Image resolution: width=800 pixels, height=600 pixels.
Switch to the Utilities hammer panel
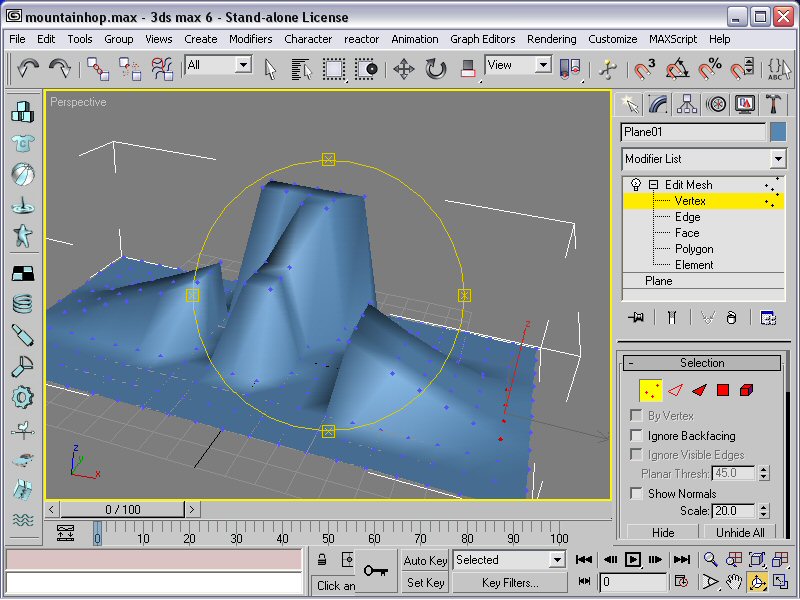[773, 104]
